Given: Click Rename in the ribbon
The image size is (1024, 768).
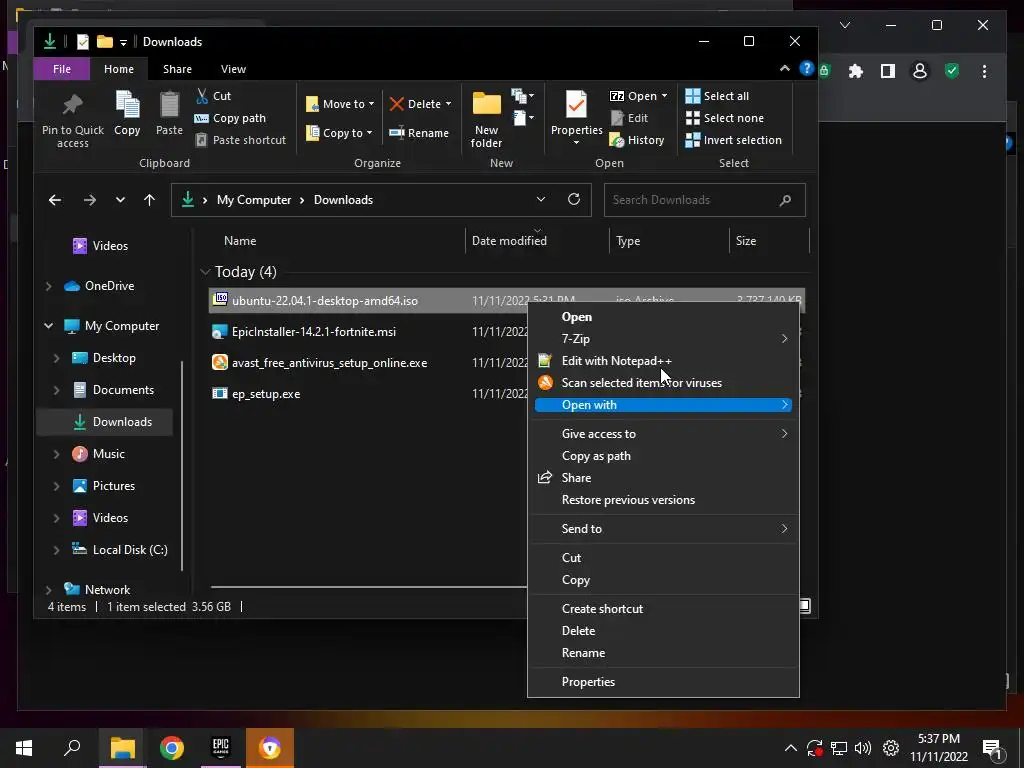Looking at the screenshot, I should (419, 133).
